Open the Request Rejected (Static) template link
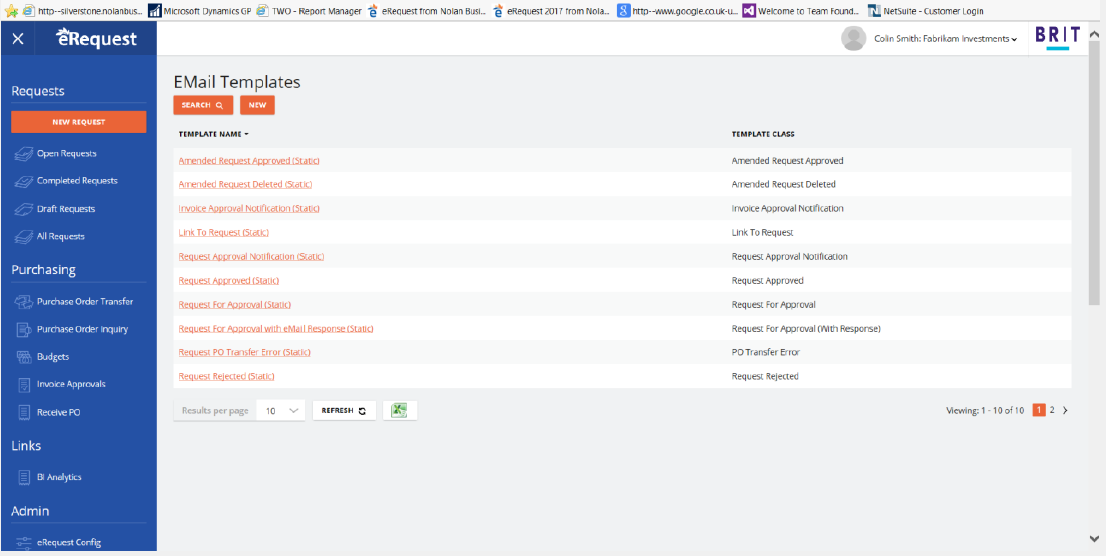1107x556 pixels. click(226, 376)
